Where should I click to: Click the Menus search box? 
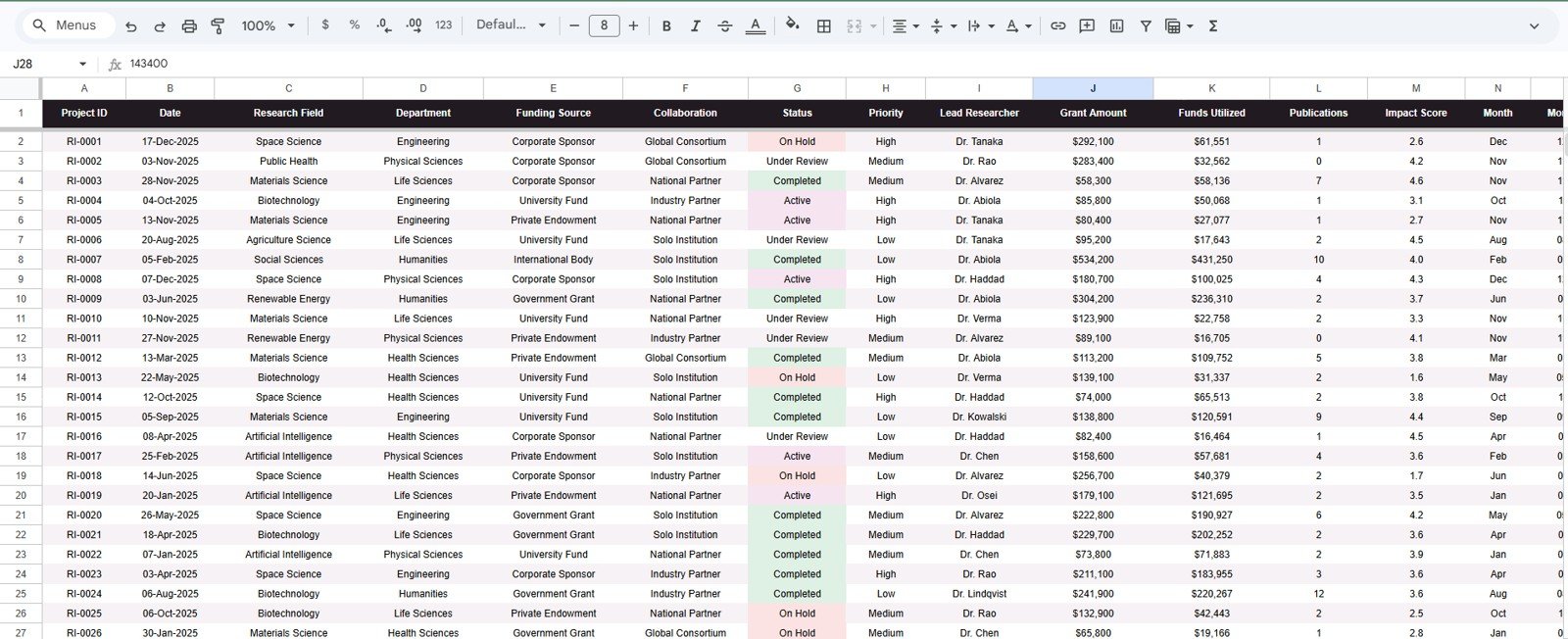point(67,25)
